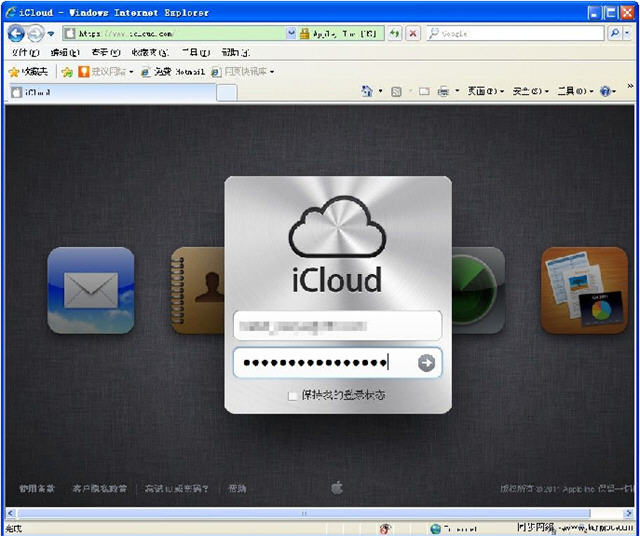This screenshot has height=536, width=640.
Task: Click the suggested sites orange icon
Action: (x=84, y=72)
